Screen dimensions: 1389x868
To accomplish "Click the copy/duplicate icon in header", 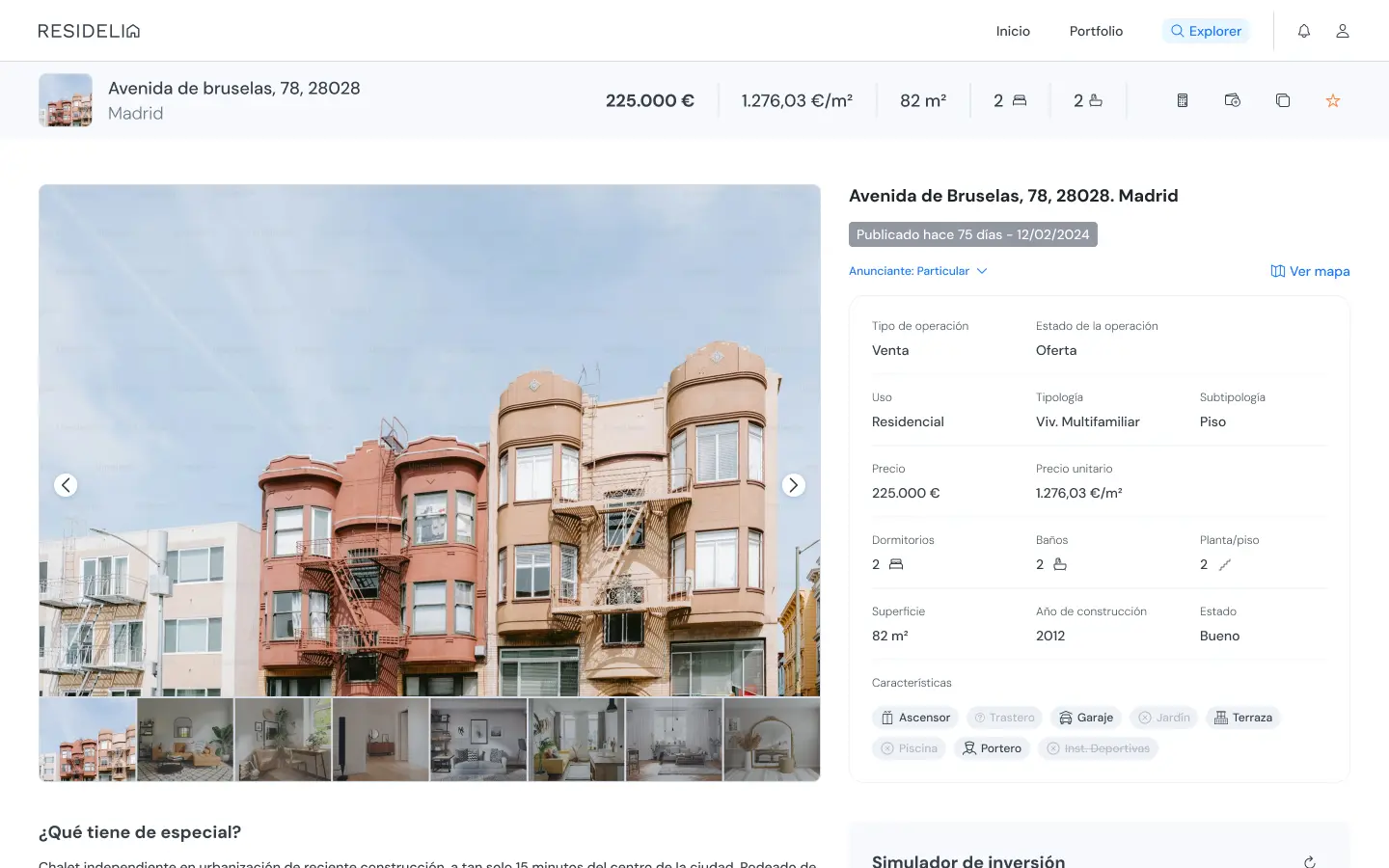I will pyautogui.click(x=1283, y=100).
